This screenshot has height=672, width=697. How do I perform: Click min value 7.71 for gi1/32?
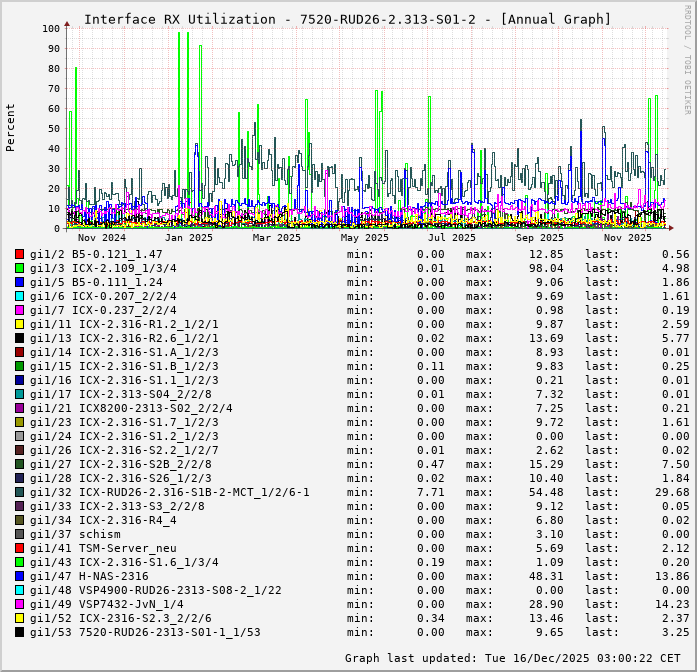pos(431,492)
